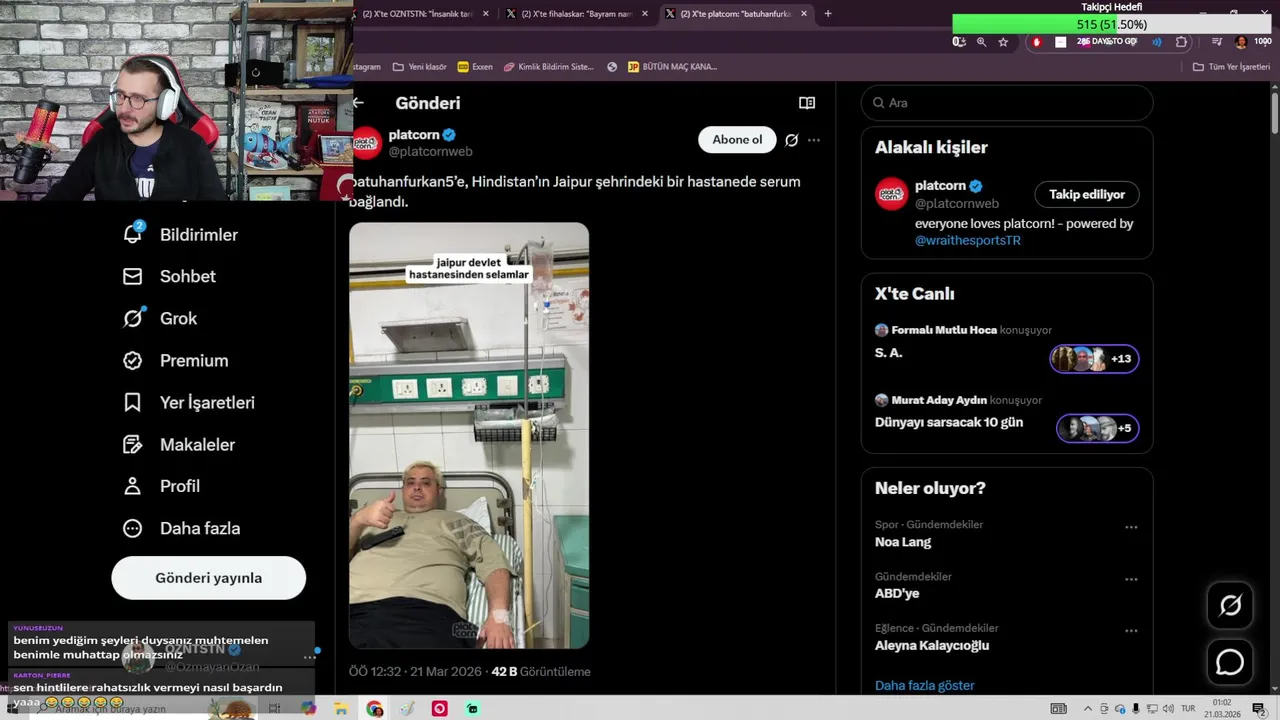Screen dimensions: 1280x720
Task: Open Noa Lang trend more options
Action: [x=1131, y=527]
